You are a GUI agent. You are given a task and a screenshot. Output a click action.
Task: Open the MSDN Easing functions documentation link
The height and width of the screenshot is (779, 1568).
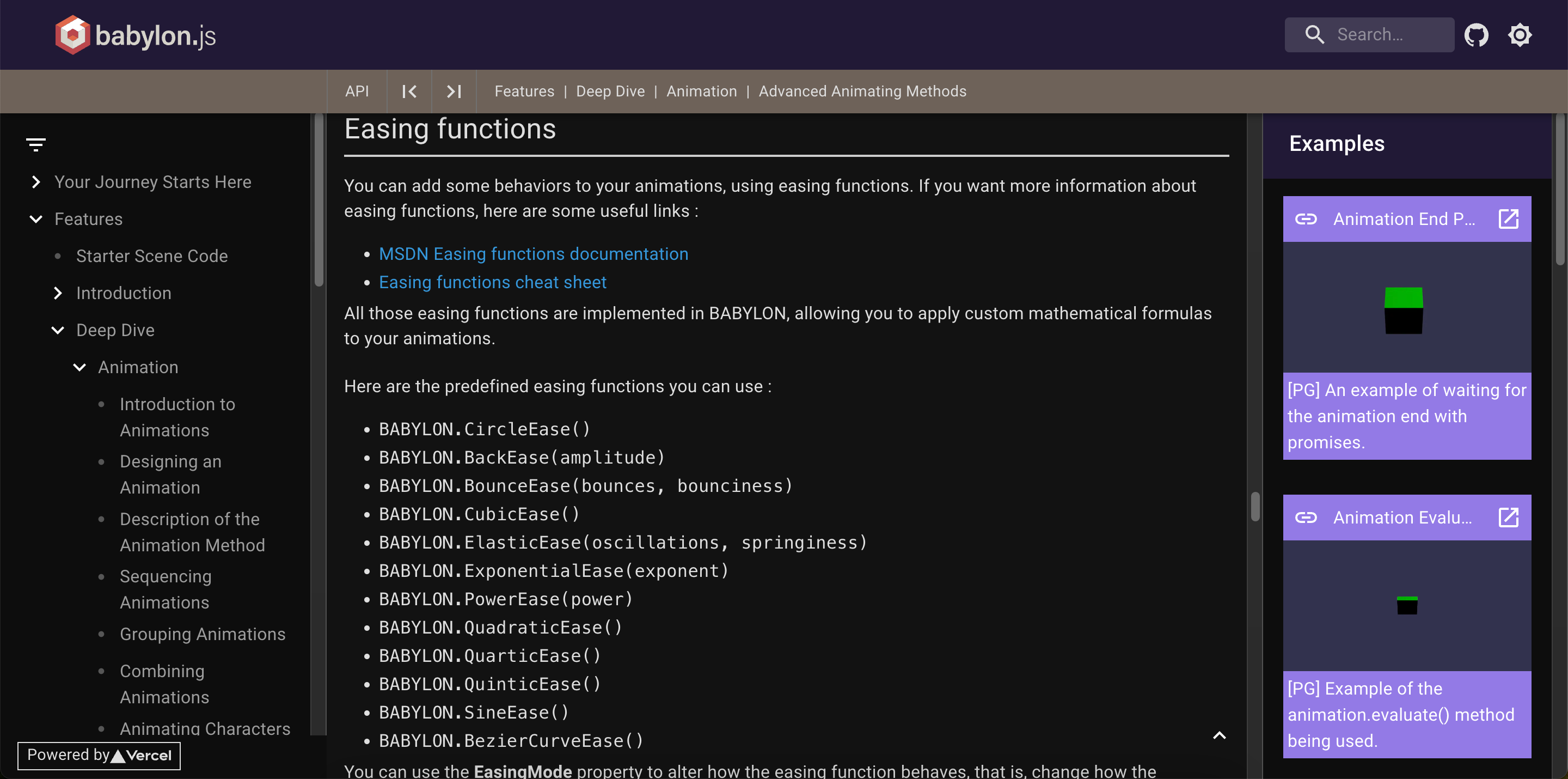(x=533, y=254)
